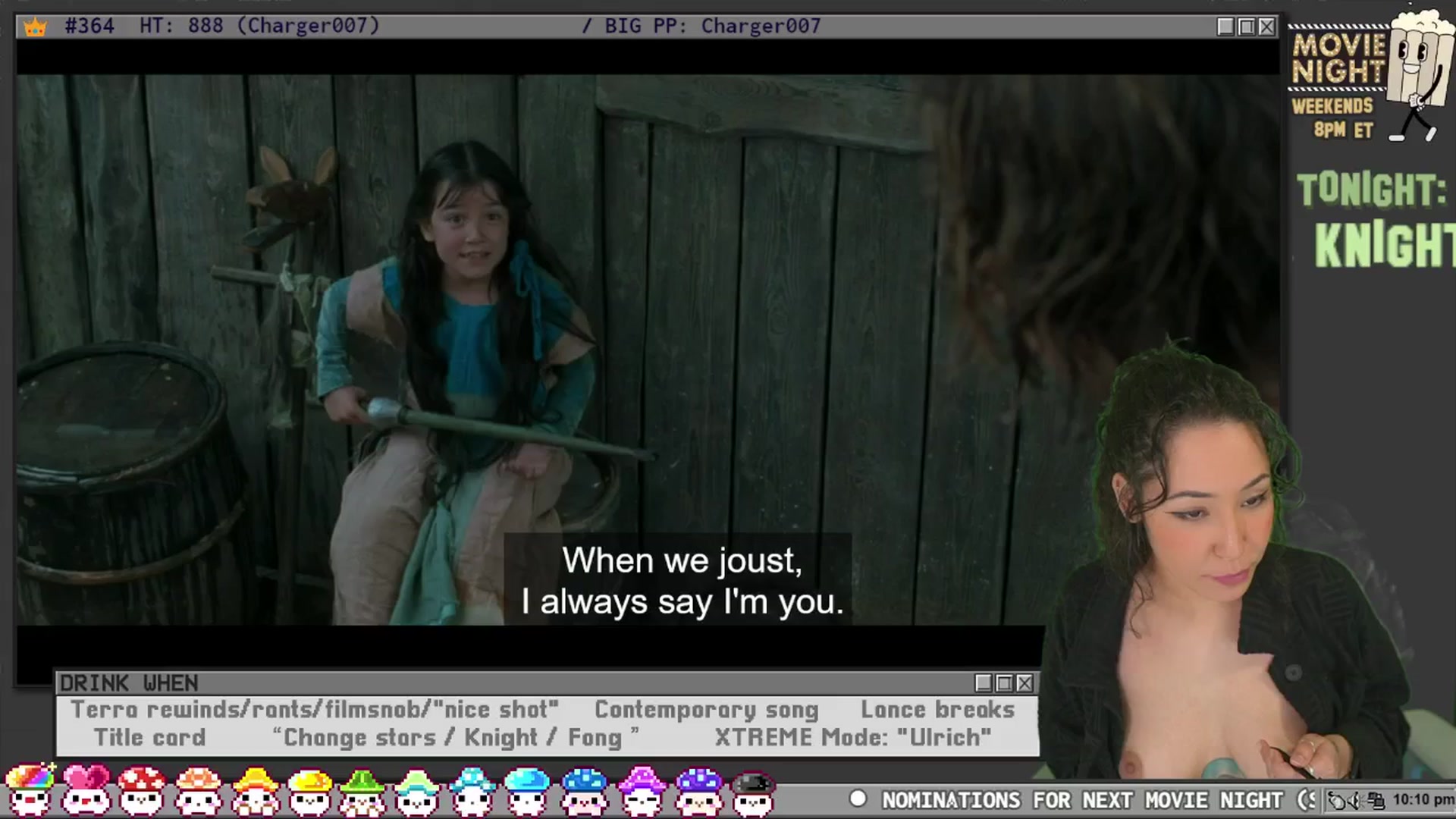This screenshot has height=819, width=1456.
Task: Minimize the movie window
Action: click(1225, 27)
